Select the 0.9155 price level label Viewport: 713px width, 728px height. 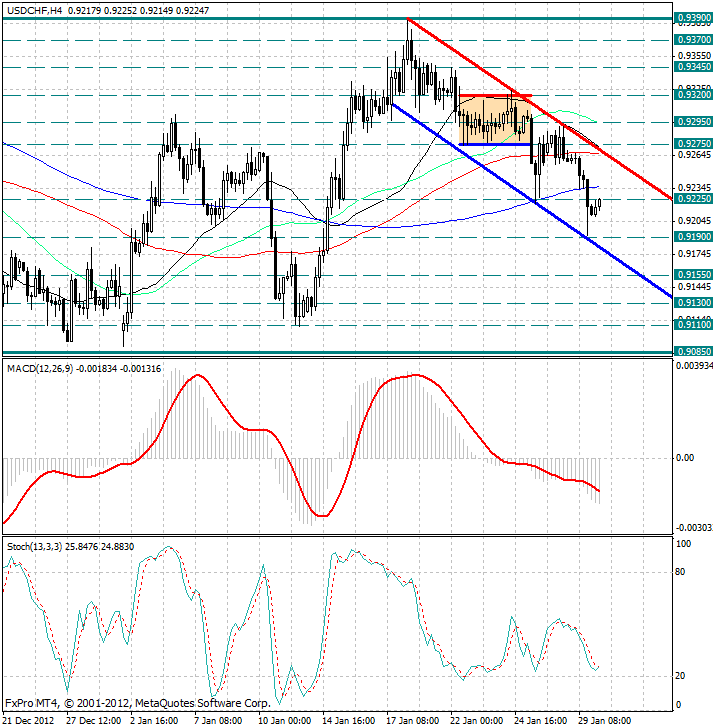[693, 275]
